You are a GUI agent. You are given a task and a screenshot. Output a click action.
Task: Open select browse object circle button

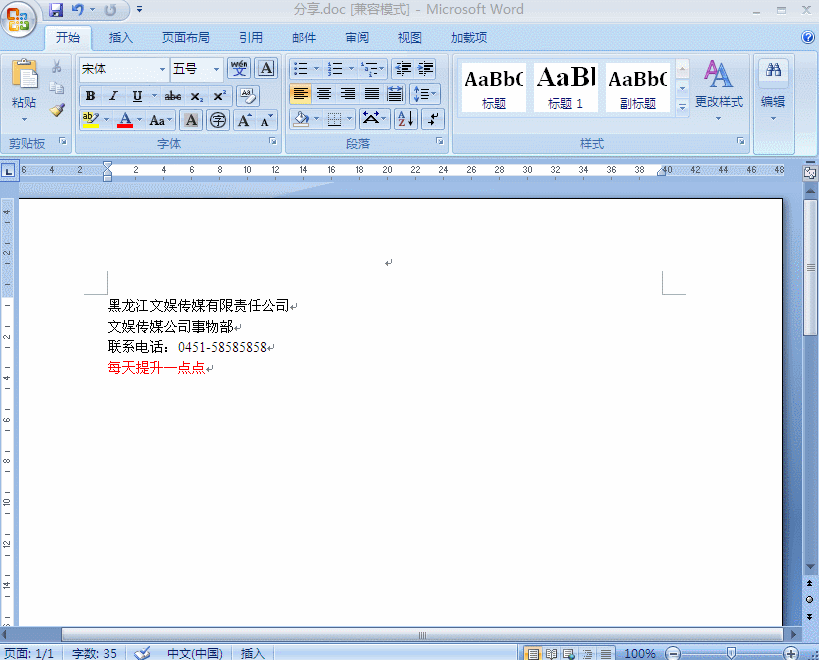pyautogui.click(x=810, y=599)
